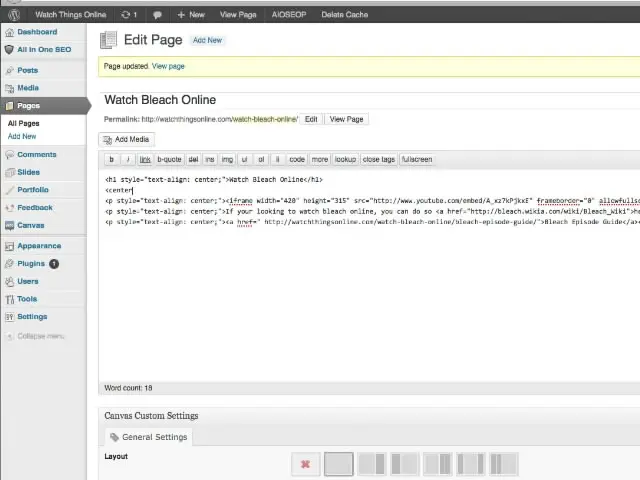Click the code quicktag button
This screenshot has width=640, height=480.
coord(297,160)
